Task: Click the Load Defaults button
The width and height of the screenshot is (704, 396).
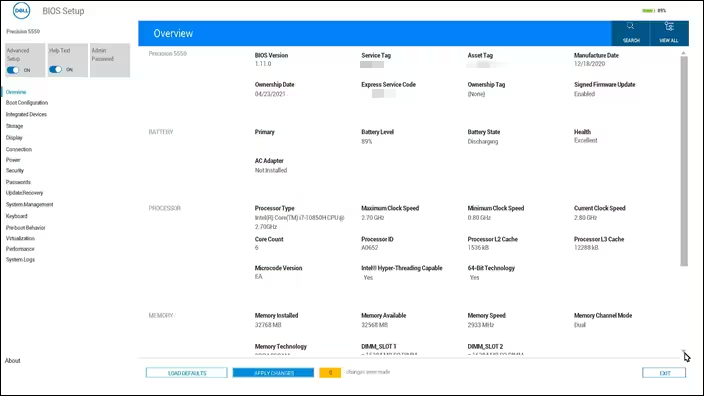Action: click(187, 373)
